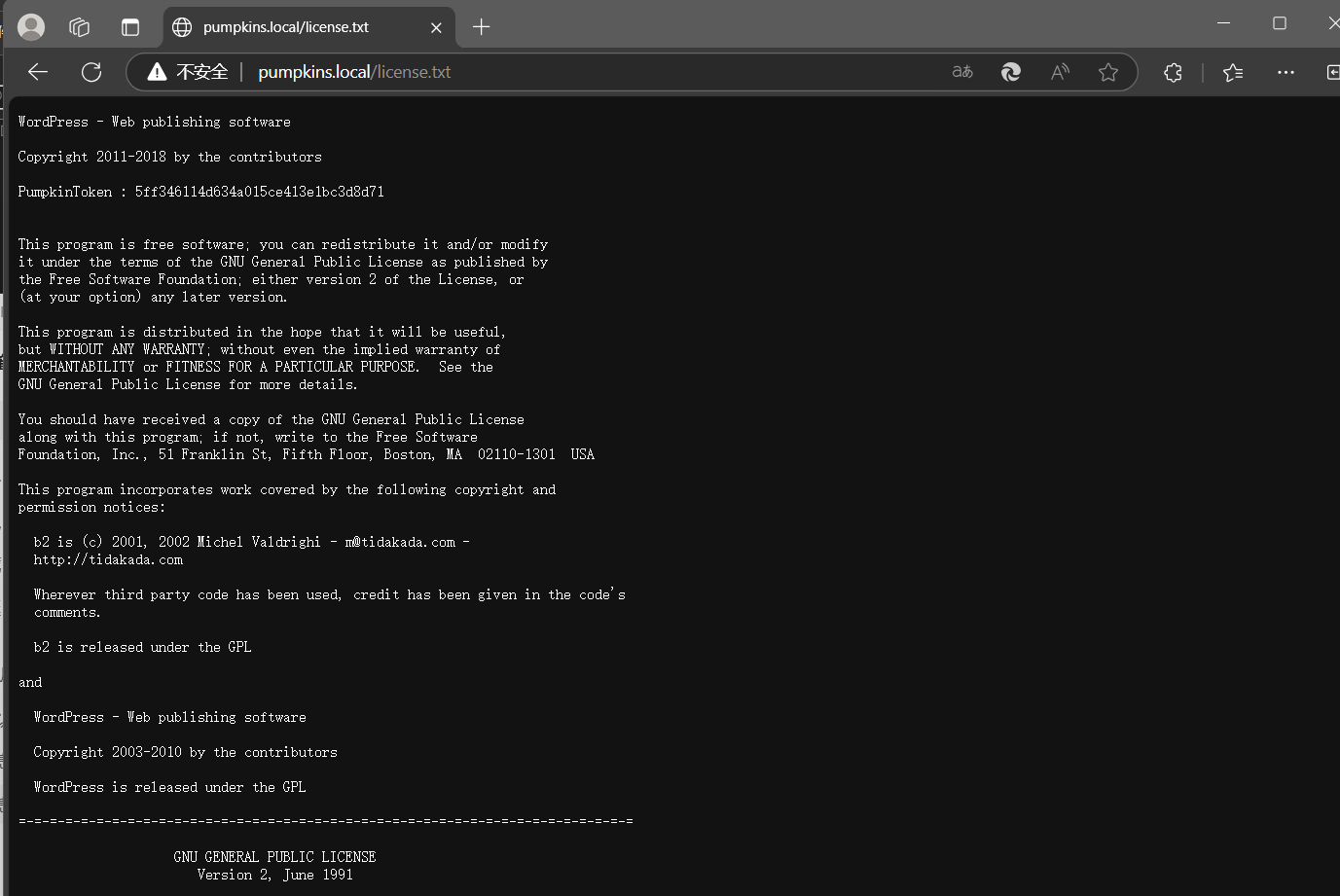
Task: Open the extensions puzzle icon
Action: click(1173, 72)
